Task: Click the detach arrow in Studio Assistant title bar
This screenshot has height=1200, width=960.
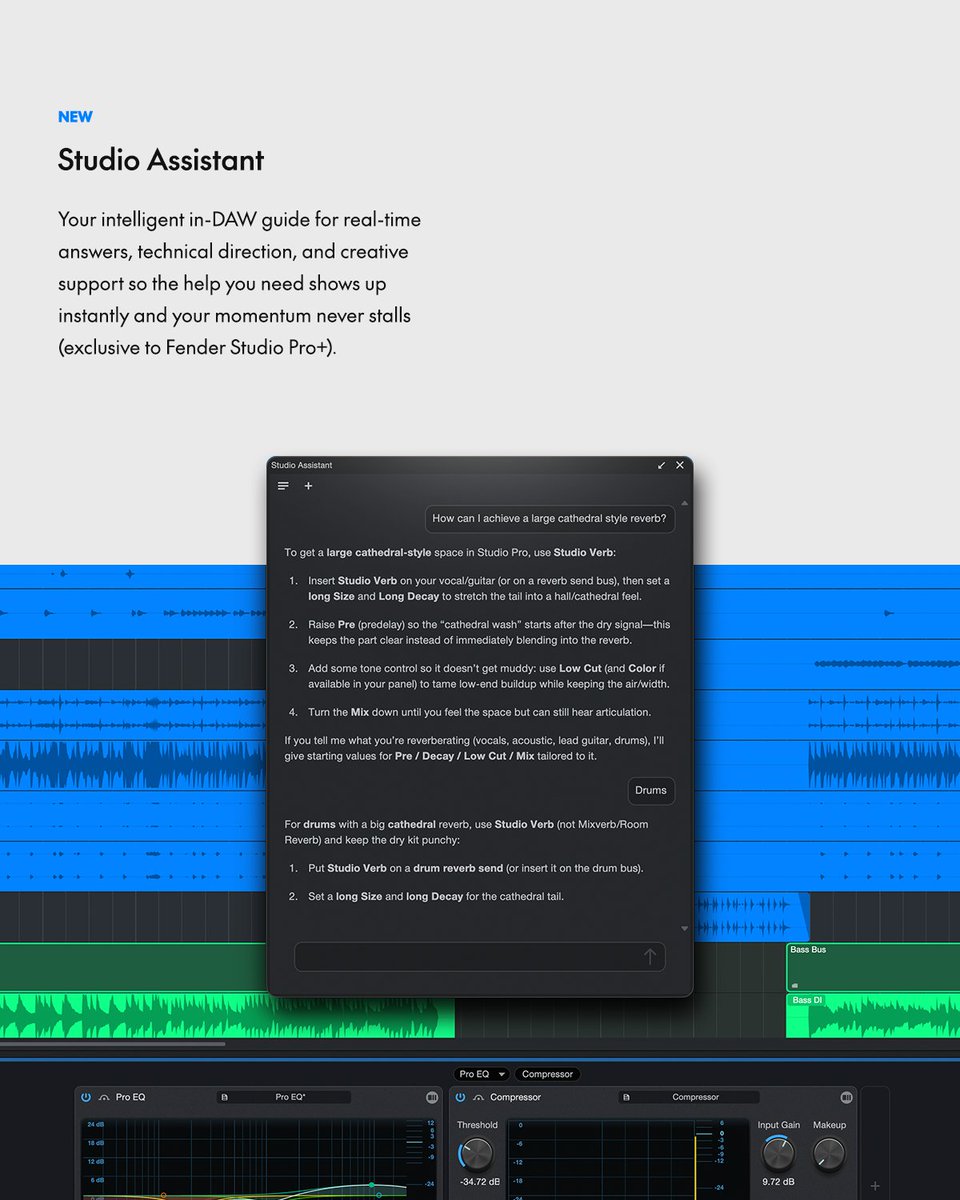Action: [x=661, y=465]
